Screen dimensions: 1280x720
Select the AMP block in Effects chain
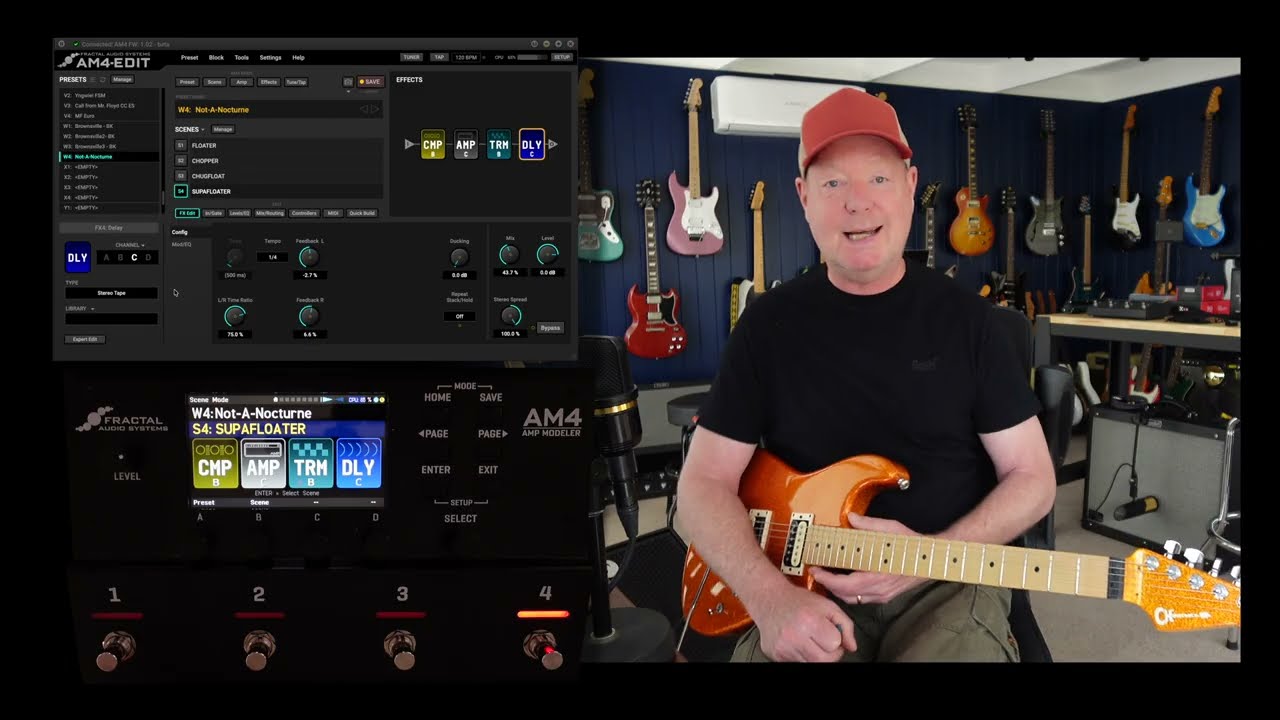[x=466, y=144]
